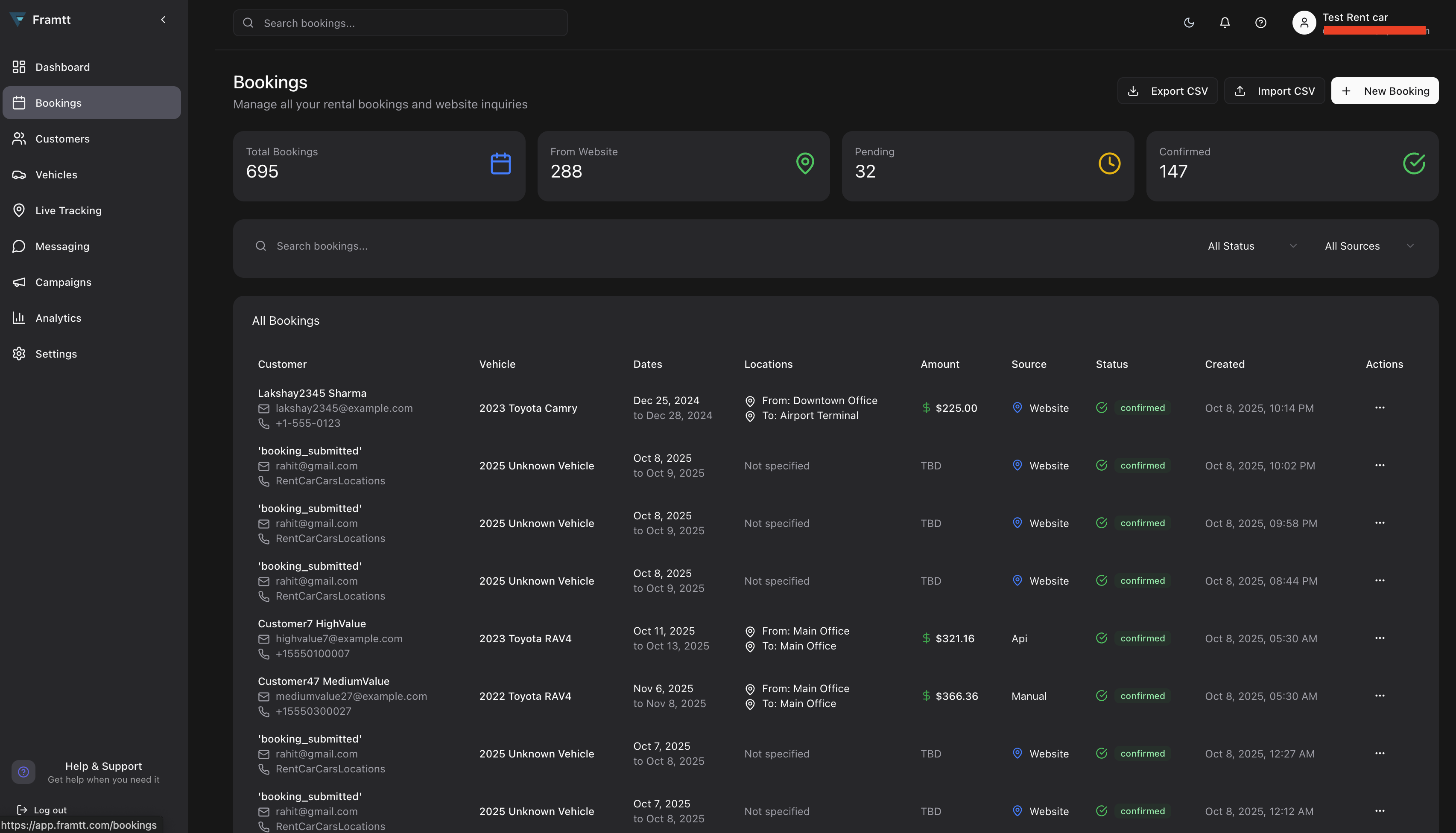The height and width of the screenshot is (833, 1456).
Task: Export bookings as CSV
Action: click(x=1167, y=90)
